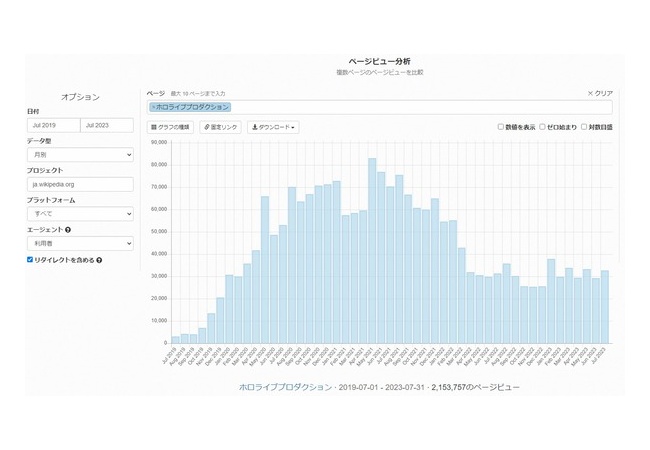
Task: Remove the ホロライブプロダクション page tag
Action: pyautogui.click(x=153, y=107)
